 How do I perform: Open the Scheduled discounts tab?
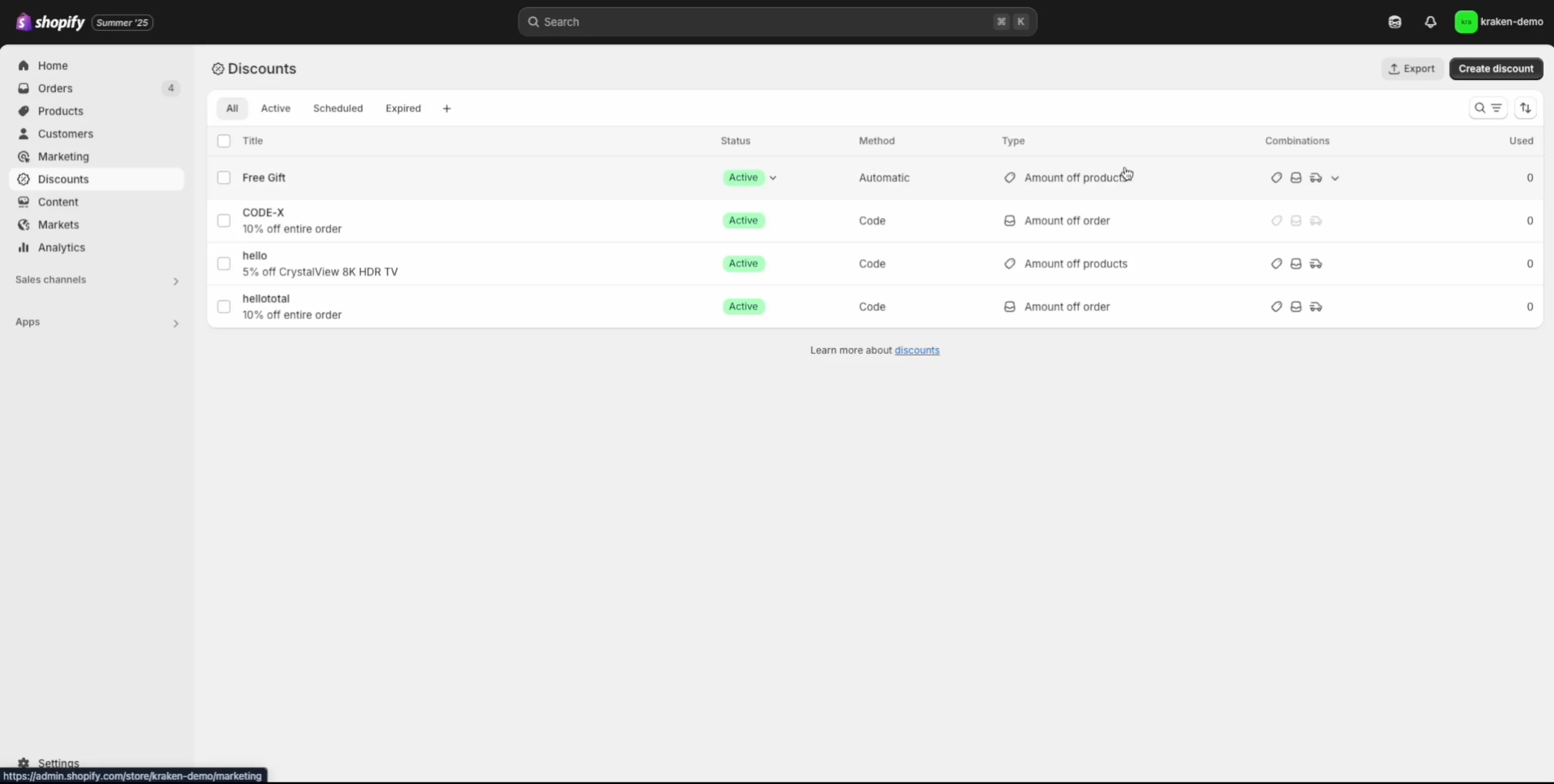pos(338,108)
